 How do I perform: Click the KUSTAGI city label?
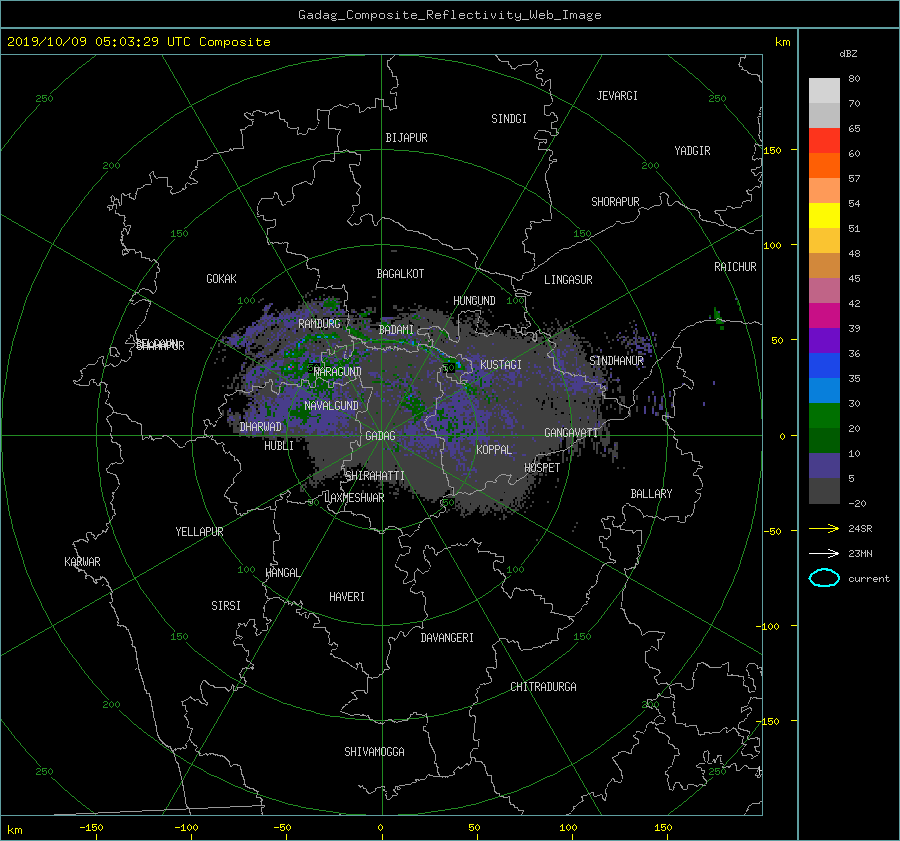[501, 365]
